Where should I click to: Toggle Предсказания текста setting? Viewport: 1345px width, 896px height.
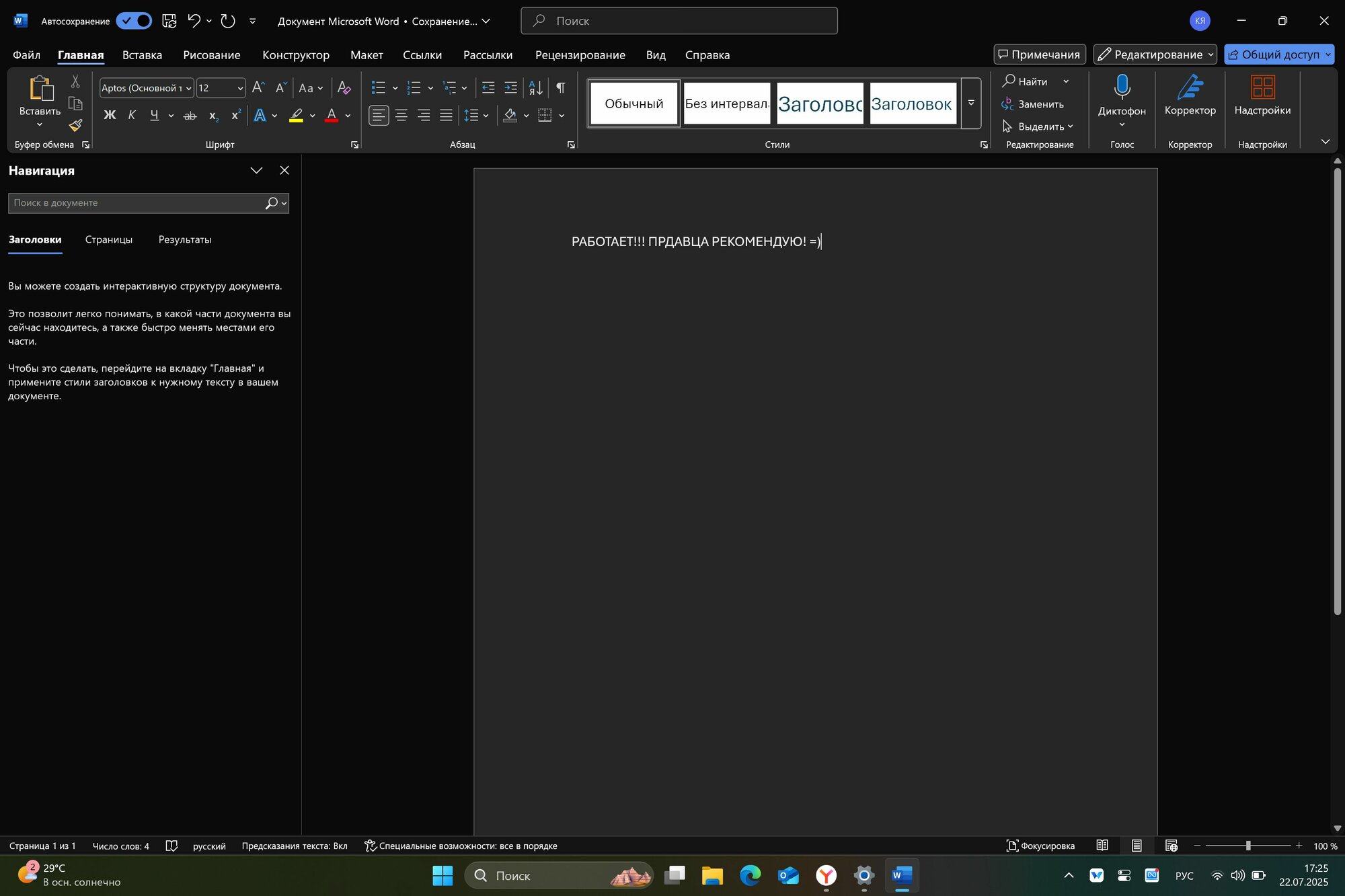click(x=295, y=846)
